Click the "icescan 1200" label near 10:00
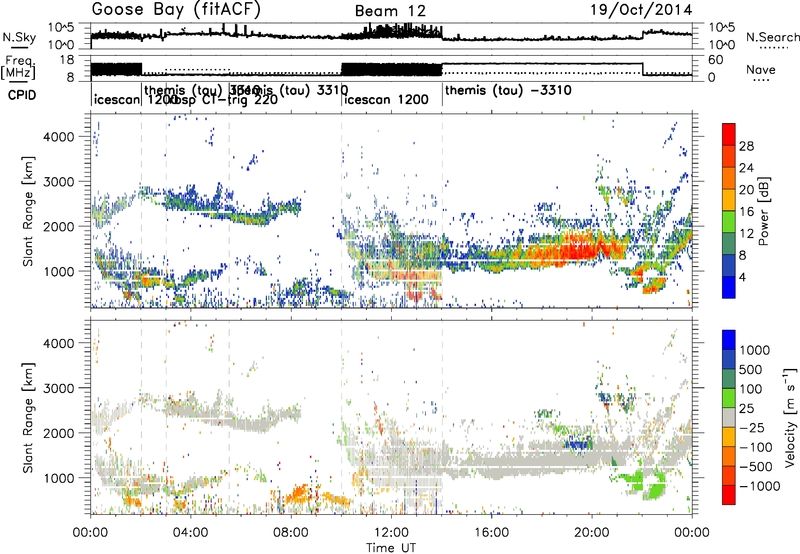This screenshot has height=554, width=800. tap(386, 99)
